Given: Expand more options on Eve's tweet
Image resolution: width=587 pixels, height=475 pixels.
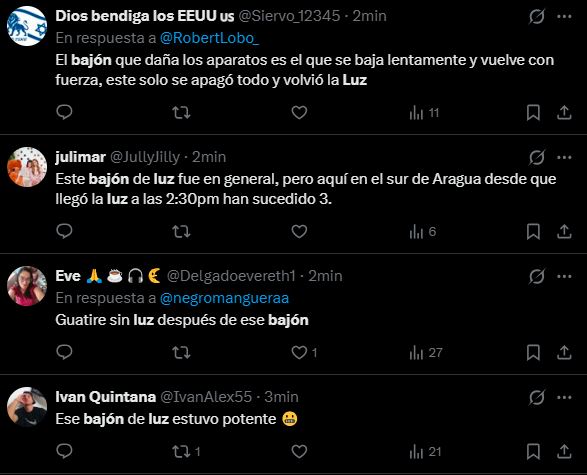Looking at the screenshot, I should click(x=564, y=276).
